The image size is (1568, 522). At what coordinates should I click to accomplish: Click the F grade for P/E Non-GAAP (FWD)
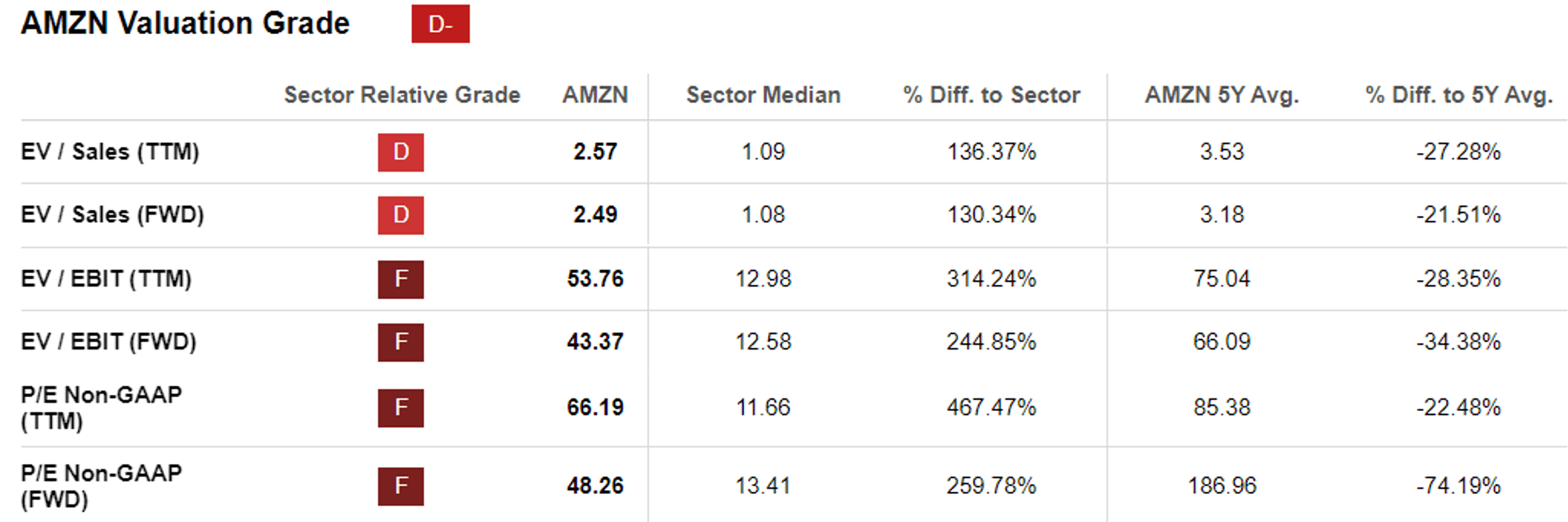[x=401, y=486]
